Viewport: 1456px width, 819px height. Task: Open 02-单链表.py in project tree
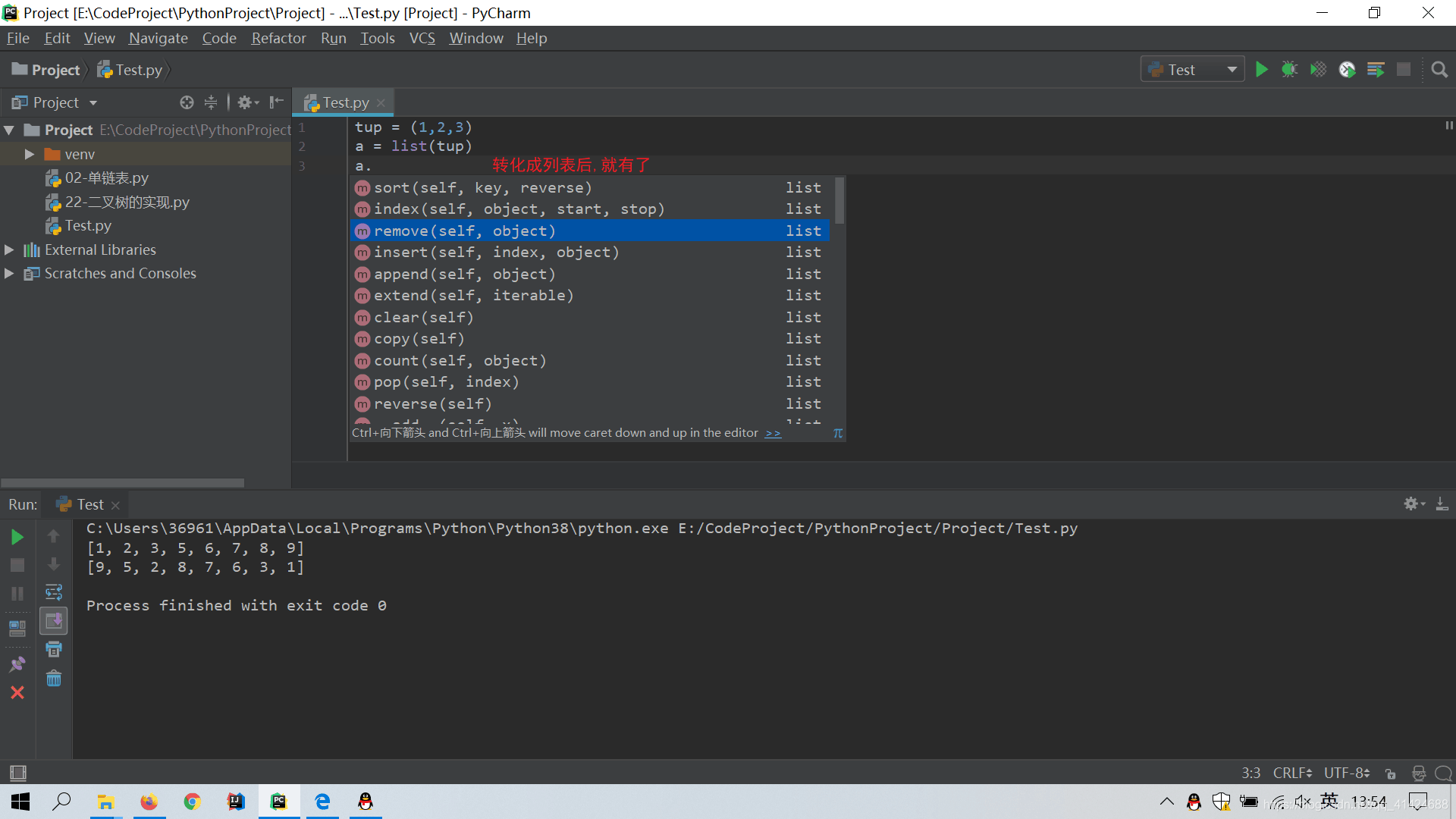point(97,178)
